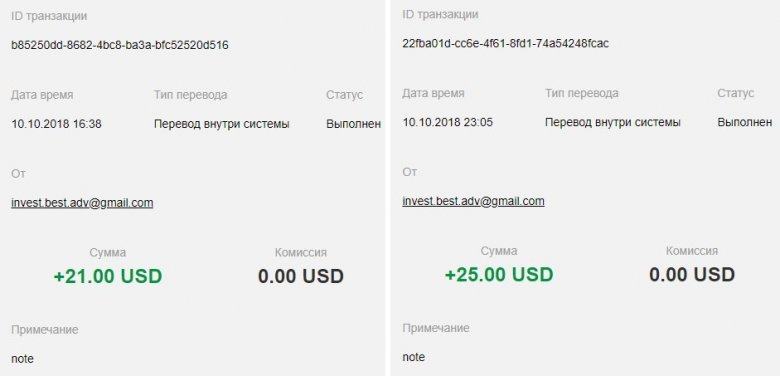Click the left 'ID транзакции' label
The height and width of the screenshot is (376, 780).
tap(49, 16)
